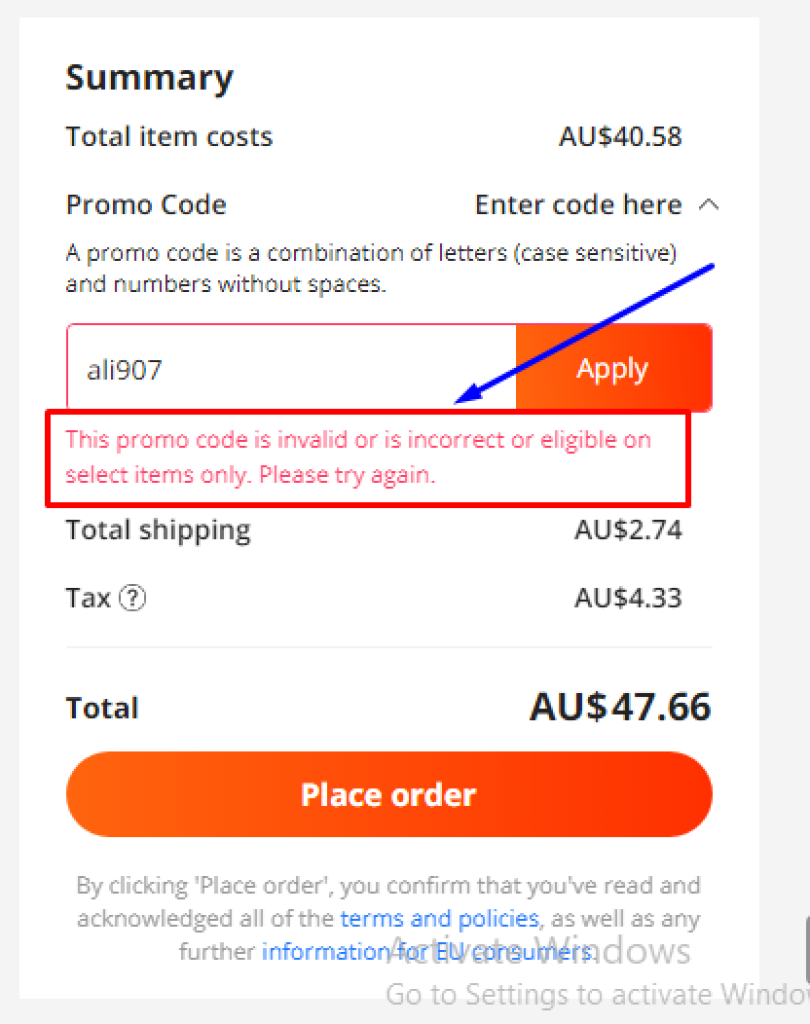This screenshot has width=810, height=1024.
Task: Tap the Apply button for the promo code
Action: 612,368
